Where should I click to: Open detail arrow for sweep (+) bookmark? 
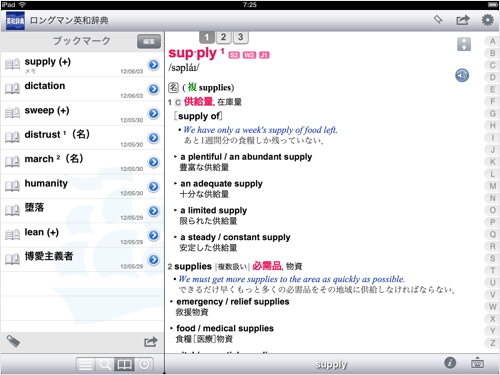click(154, 113)
